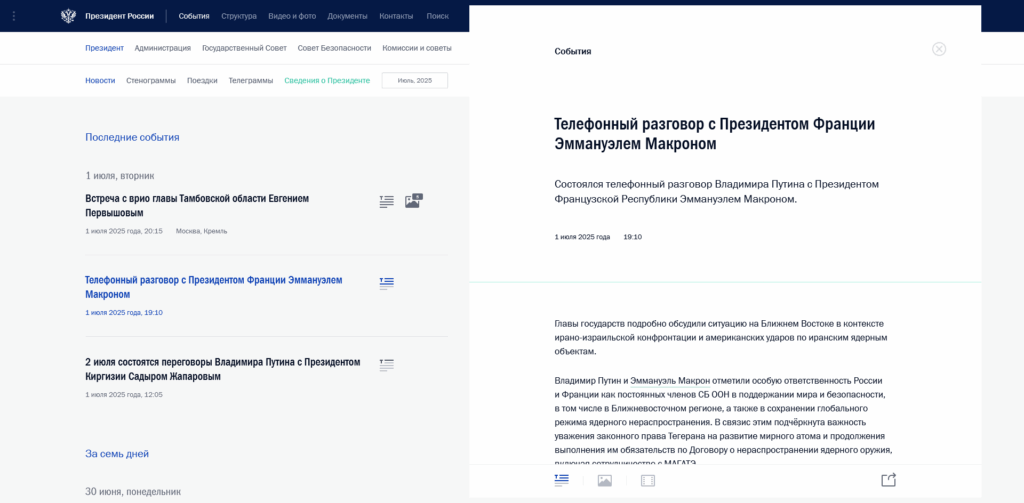Open the three-dot side menu icon

[14, 16]
